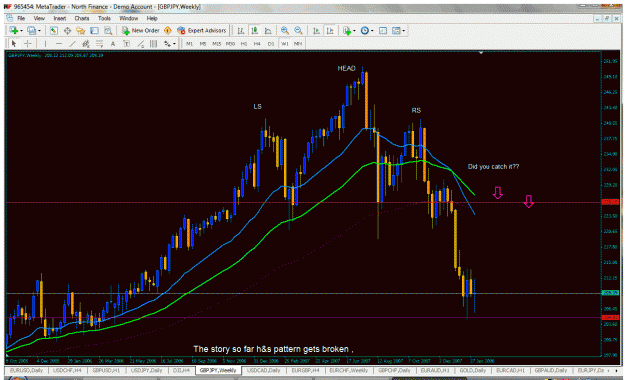
Task: Open the Charts menu
Action: [x=82, y=18]
